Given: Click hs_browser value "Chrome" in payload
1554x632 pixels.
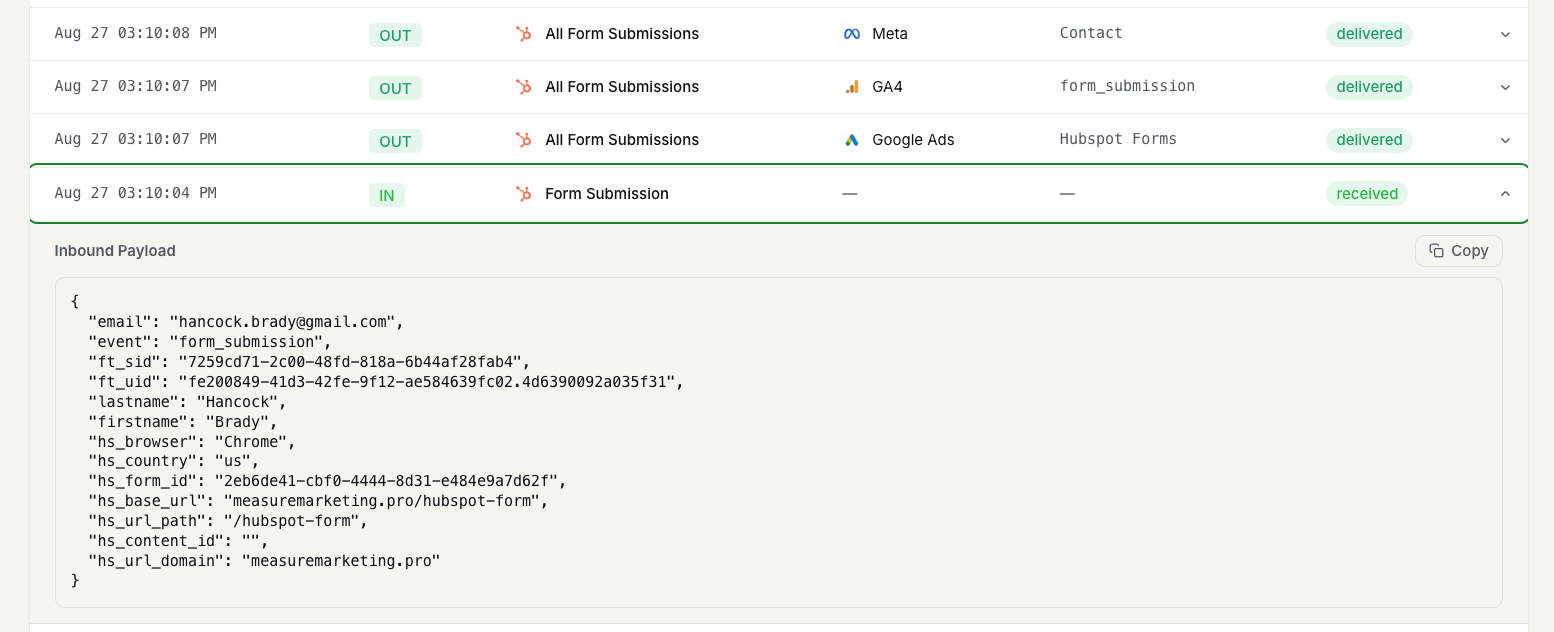Looking at the screenshot, I should [x=249, y=442].
